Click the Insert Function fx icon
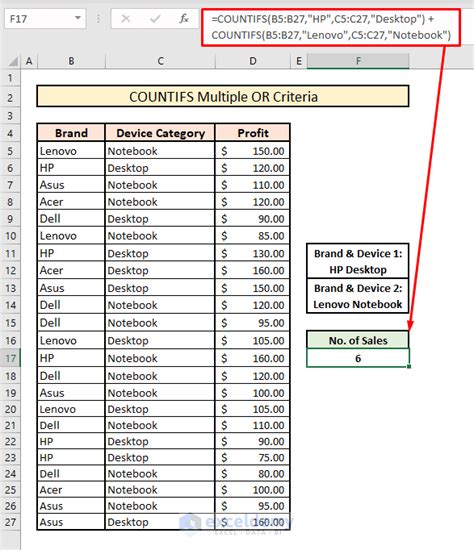Viewport: 474px width, 550px height. (184, 19)
